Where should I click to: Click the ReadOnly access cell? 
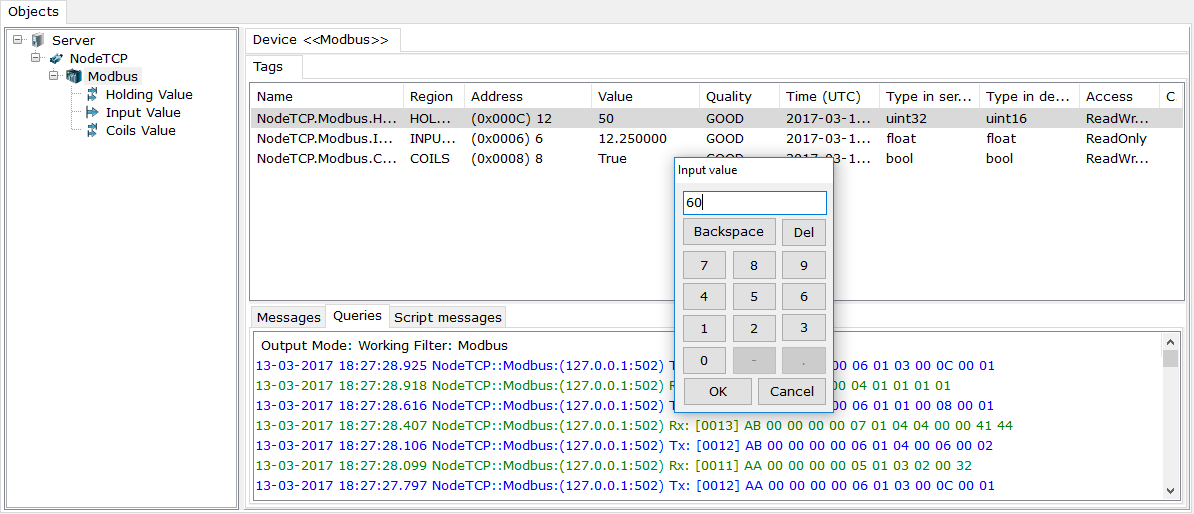pyautogui.click(x=1119, y=139)
